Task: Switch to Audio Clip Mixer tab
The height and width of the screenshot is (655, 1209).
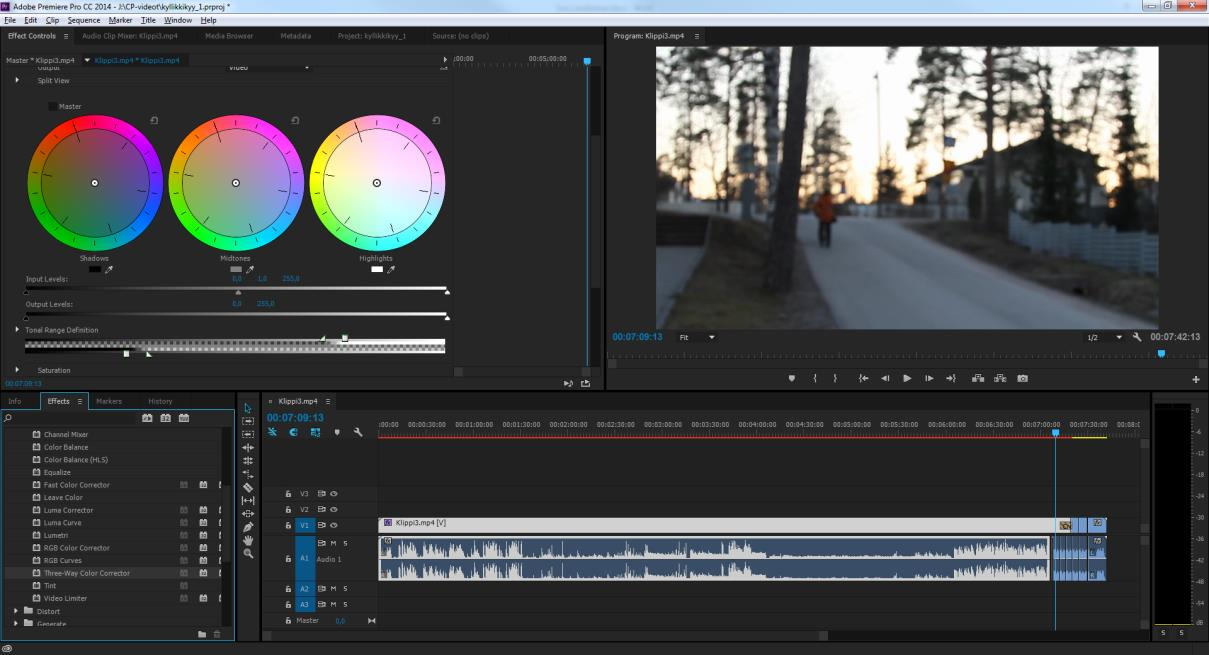Action: click(129, 36)
